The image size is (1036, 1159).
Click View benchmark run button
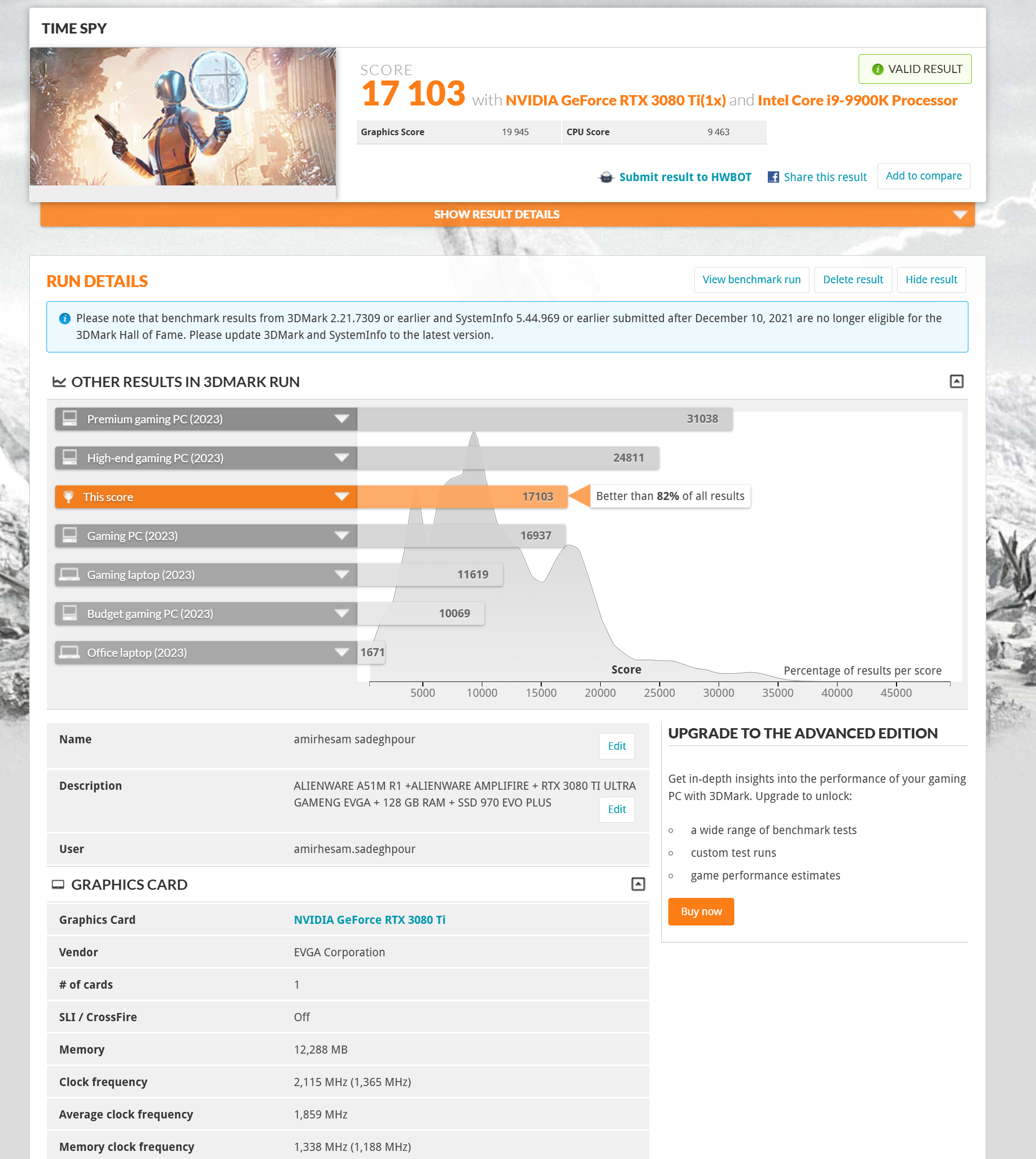click(751, 279)
